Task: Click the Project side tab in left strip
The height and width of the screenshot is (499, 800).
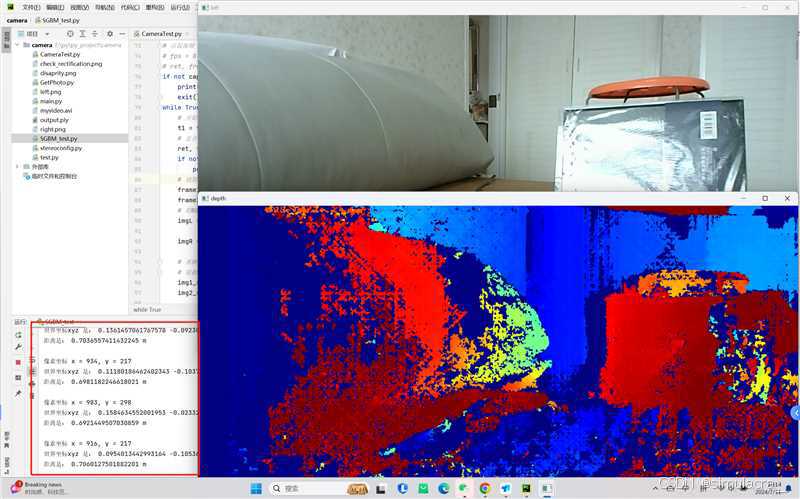Action: tap(7, 39)
